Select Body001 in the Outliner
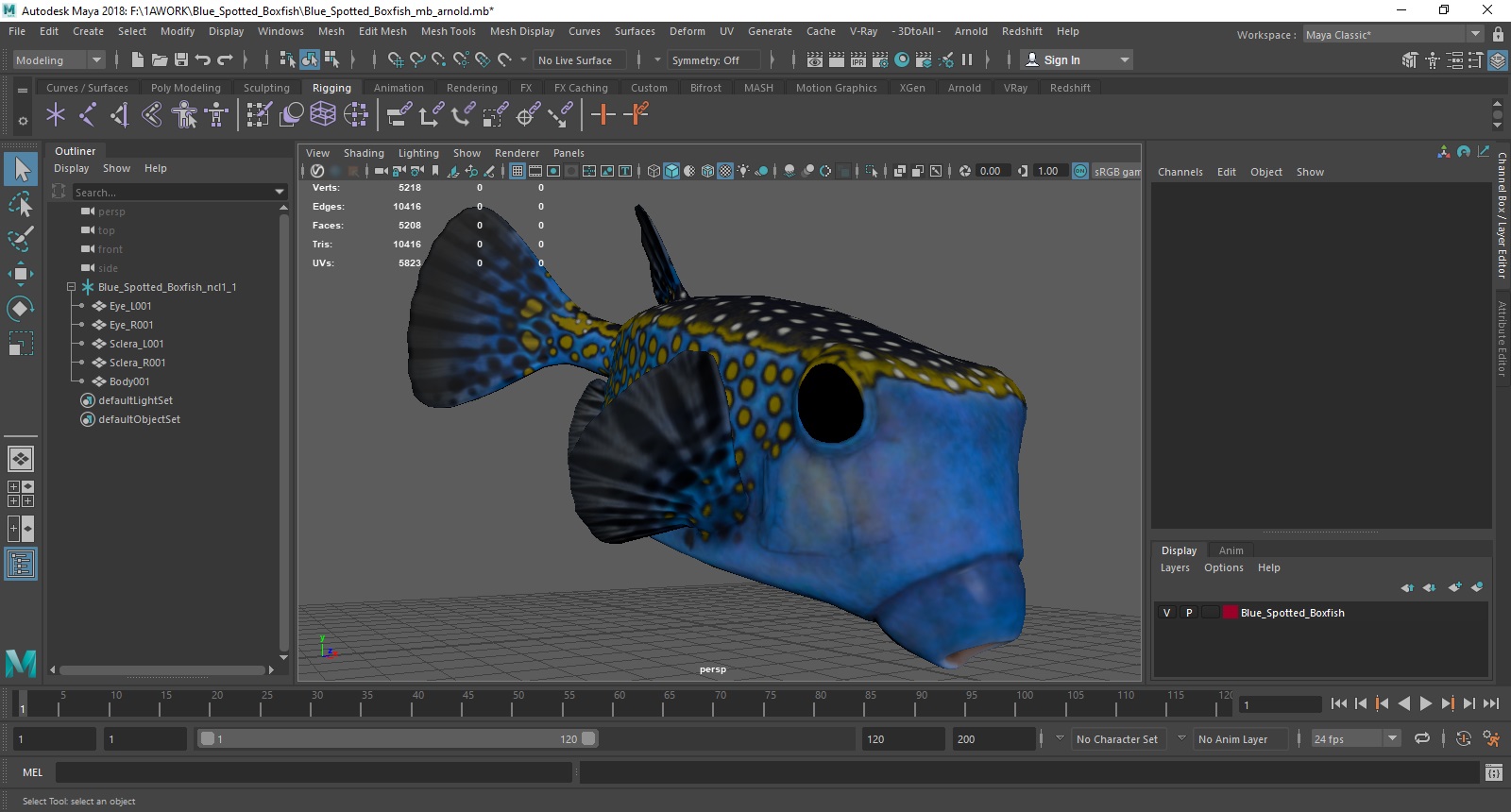Image resolution: width=1511 pixels, height=812 pixels. coord(129,381)
